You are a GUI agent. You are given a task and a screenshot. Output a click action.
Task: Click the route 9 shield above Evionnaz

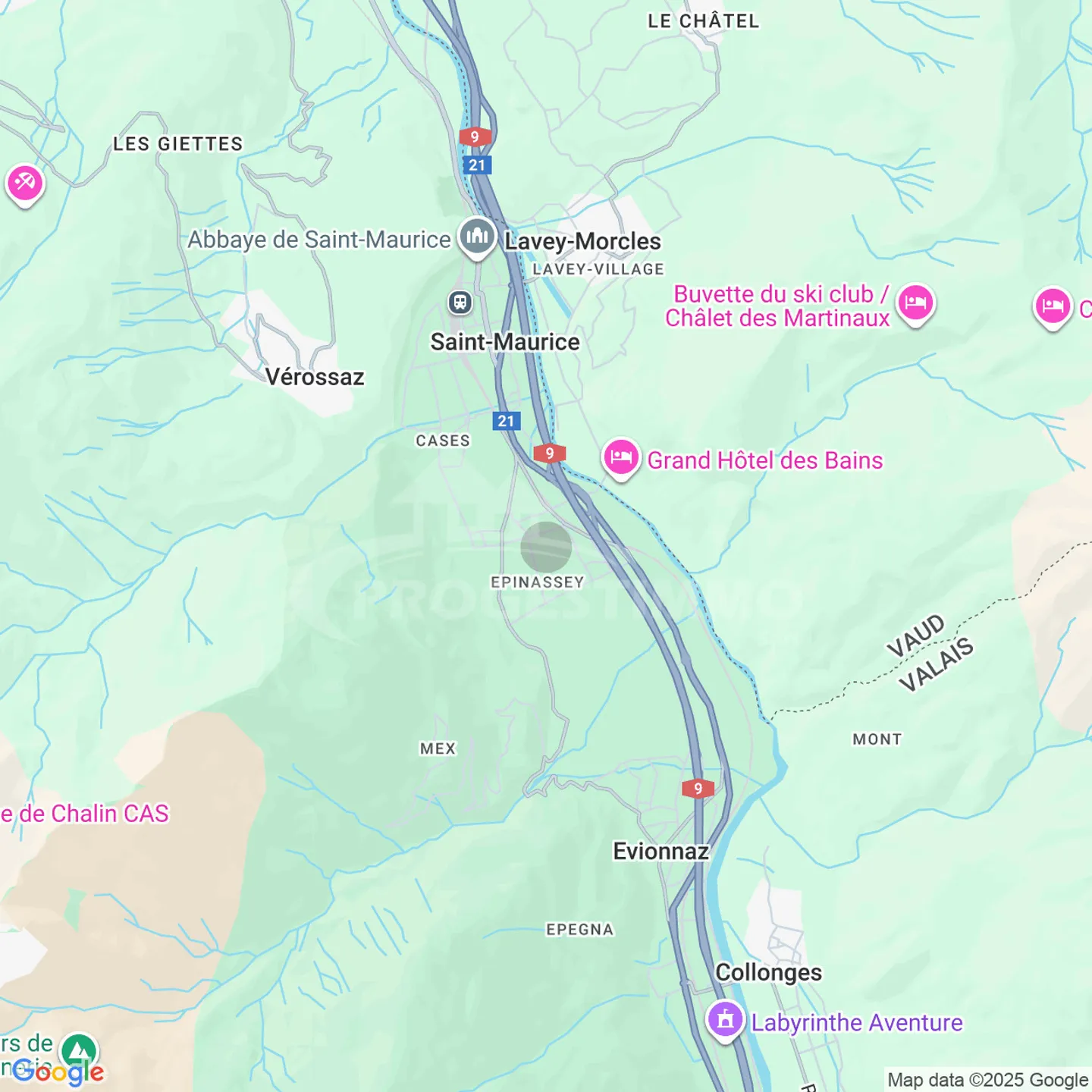(x=698, y=788)
